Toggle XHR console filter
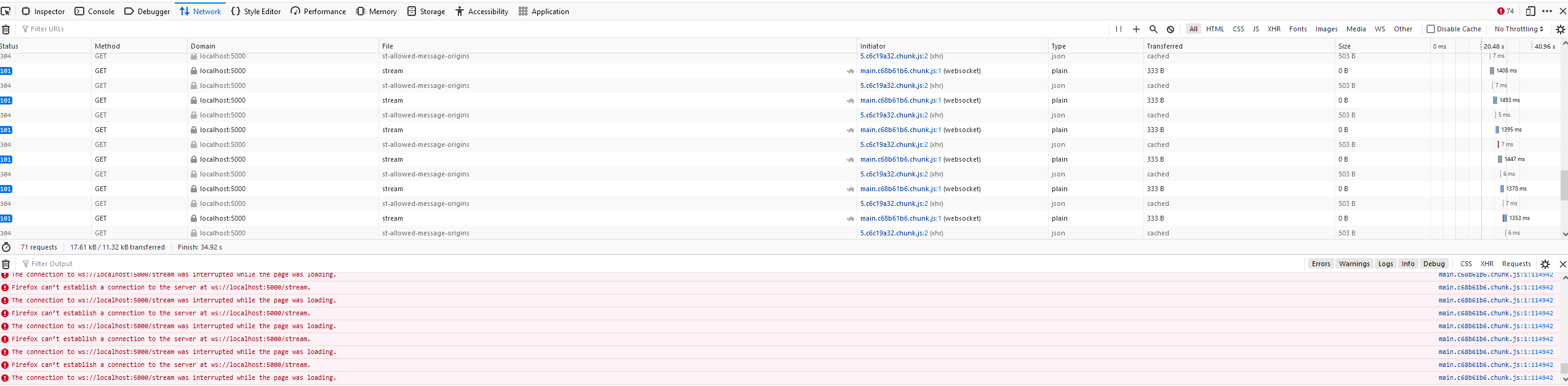This screenshot has width=1568, height=386. pyautogui.click(x=1487, y=264)
